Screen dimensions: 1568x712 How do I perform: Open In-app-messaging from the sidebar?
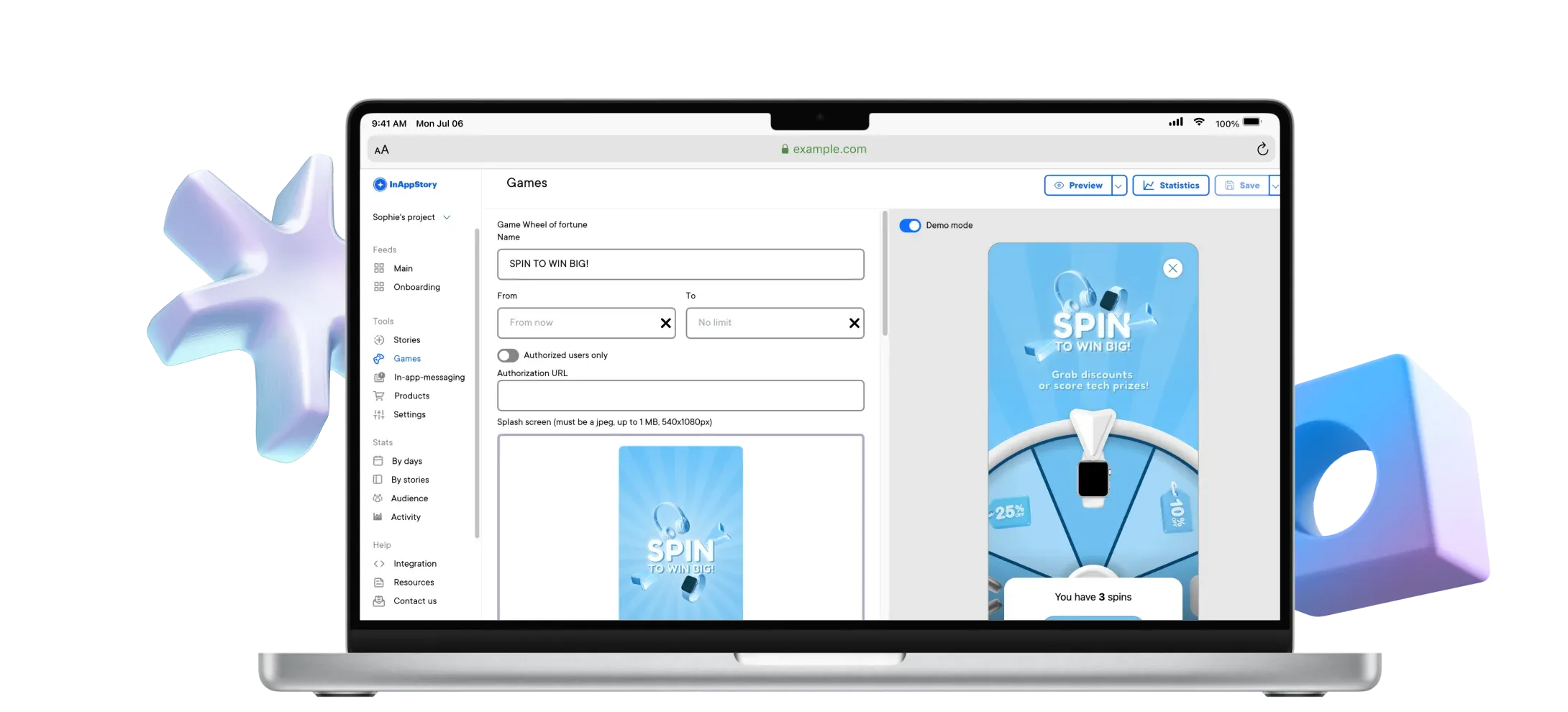[429, 378]
